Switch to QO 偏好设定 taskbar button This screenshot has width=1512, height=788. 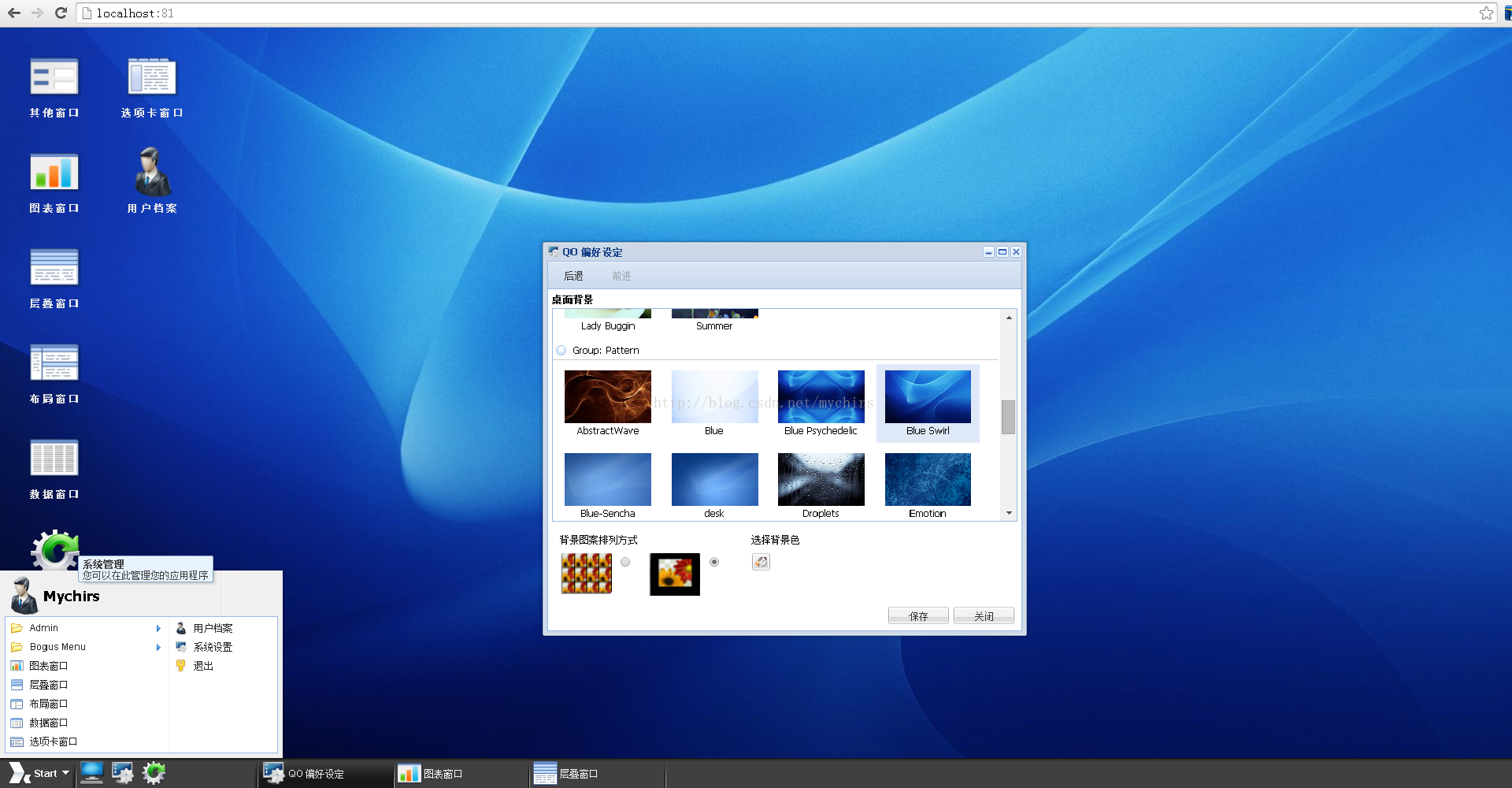[x=324, y=774]
